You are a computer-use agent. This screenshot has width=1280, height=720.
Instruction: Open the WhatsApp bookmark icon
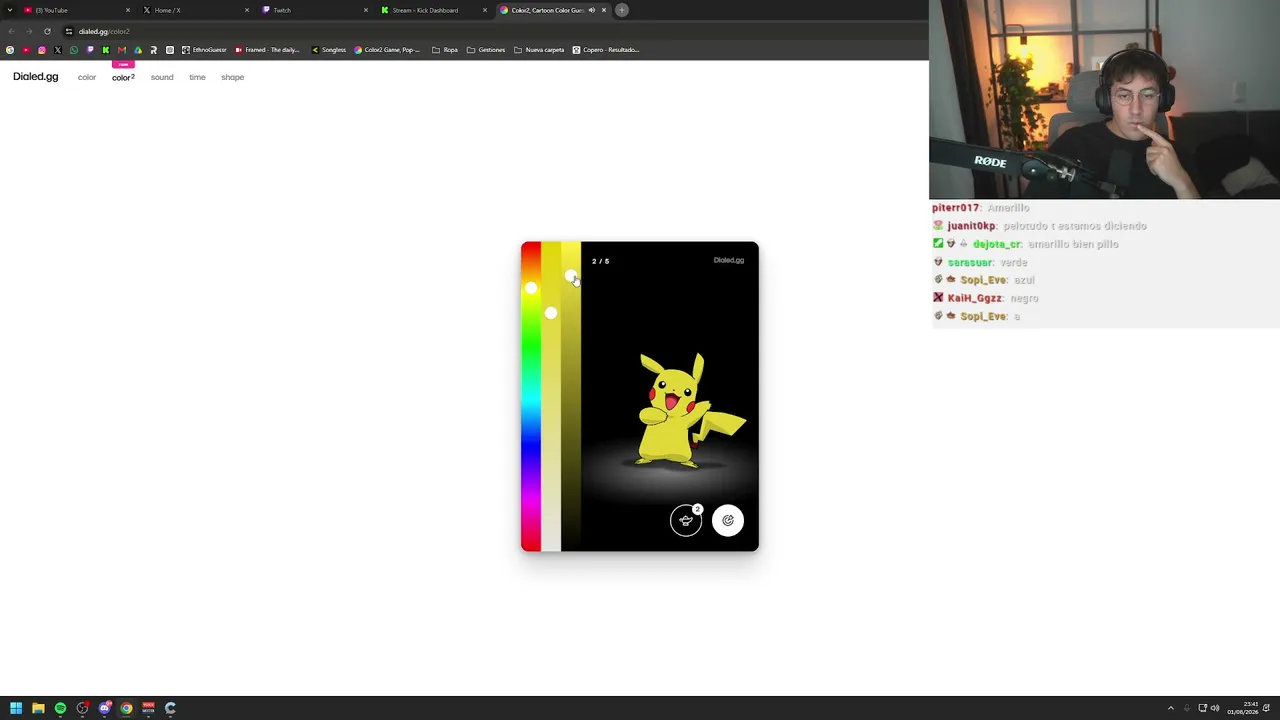(x=74, y=50)
